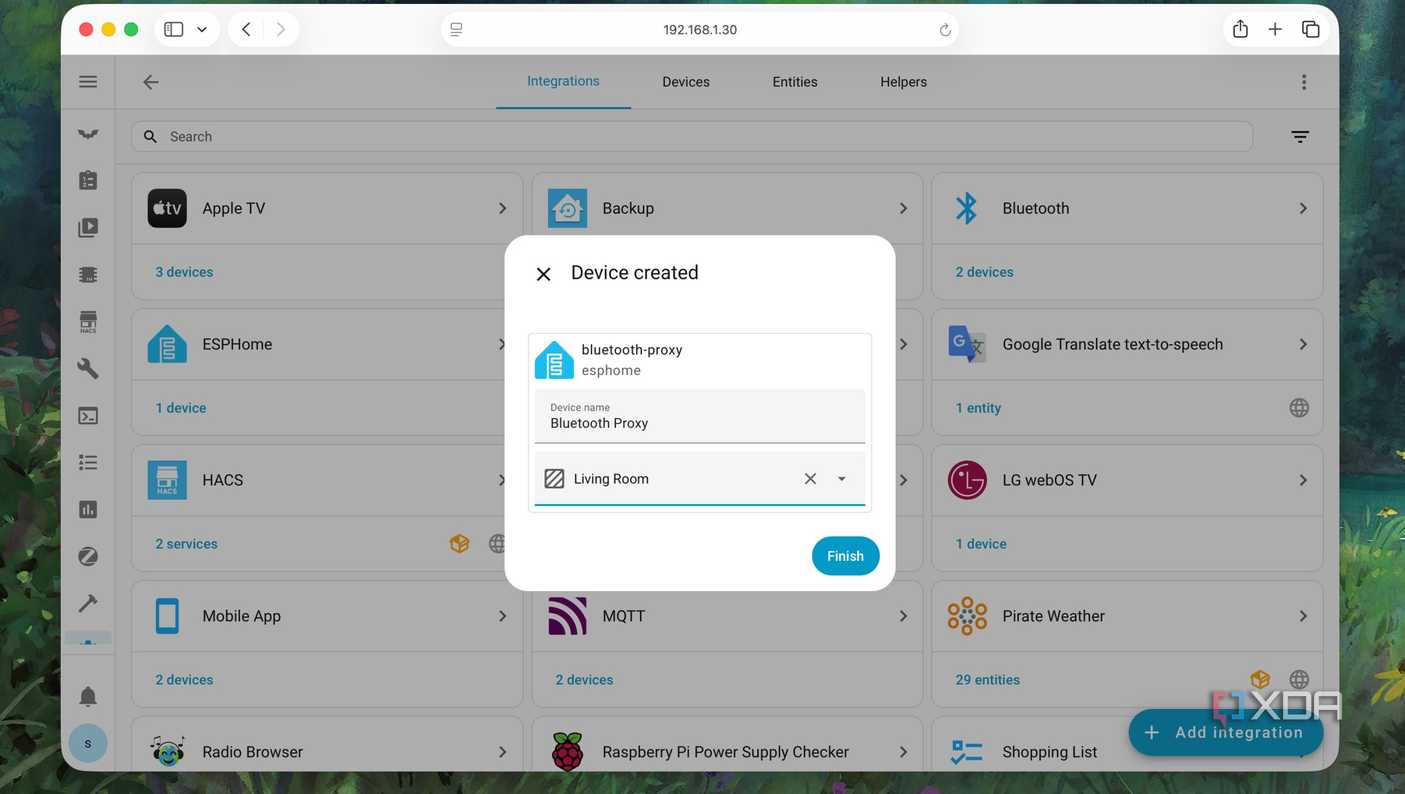Switch to the Helpers tab
Screen dimensions: 1405x794
click(903, 82)
